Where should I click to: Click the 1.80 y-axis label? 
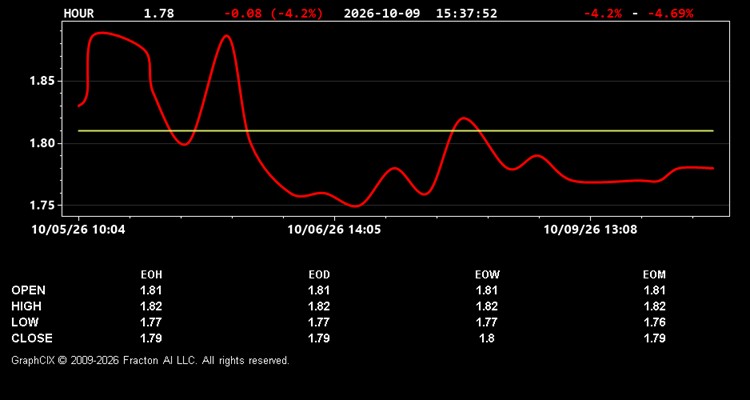point(42,143)
